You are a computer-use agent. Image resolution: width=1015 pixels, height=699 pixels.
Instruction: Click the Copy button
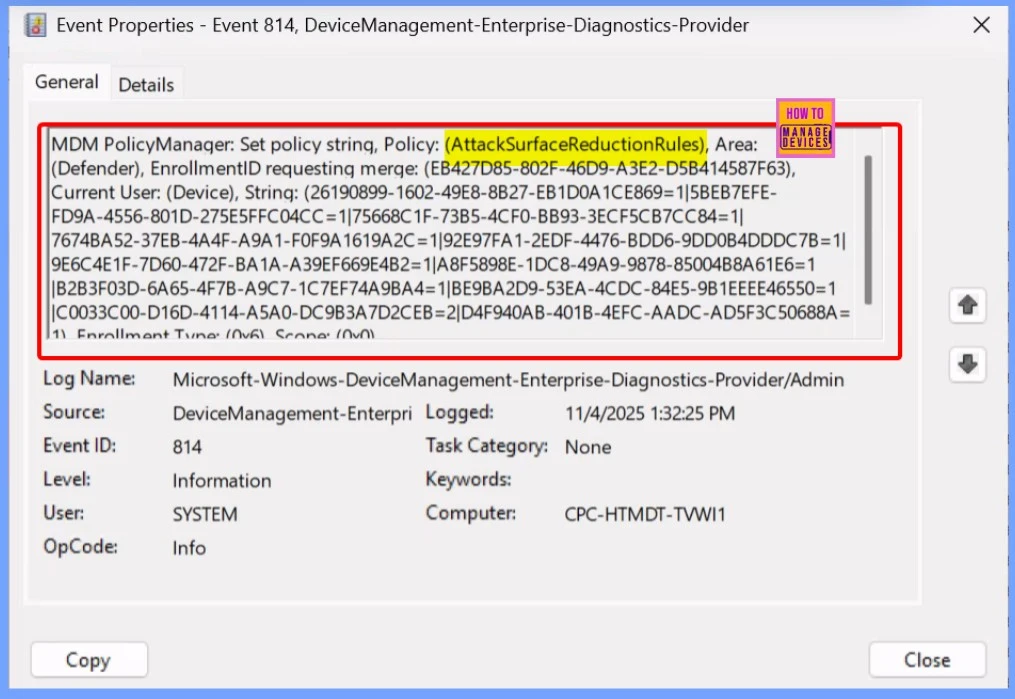[89, 660]
